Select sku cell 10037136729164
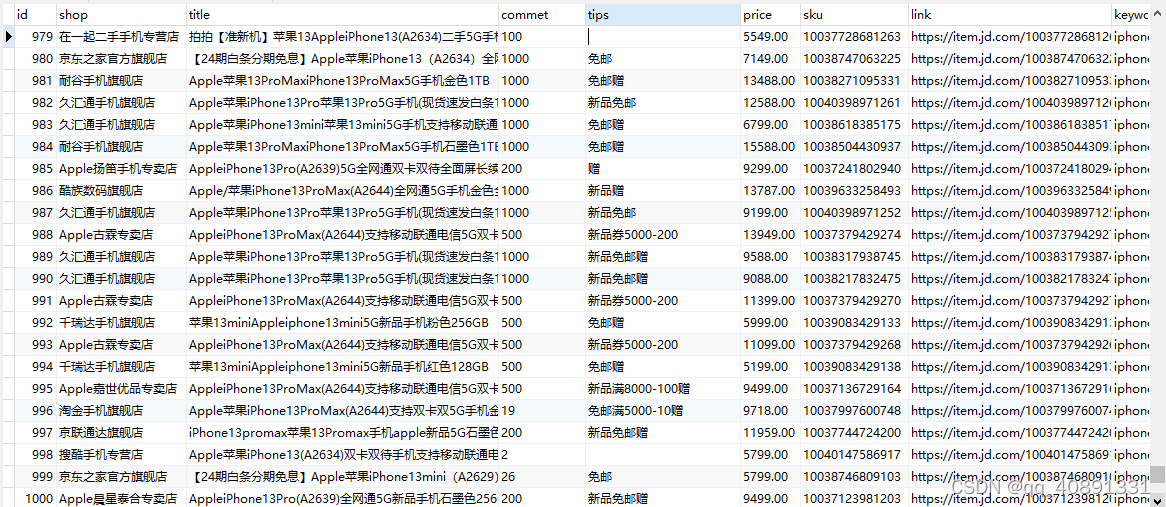This screenshot has width=1166, height=507. pos(854,389)
